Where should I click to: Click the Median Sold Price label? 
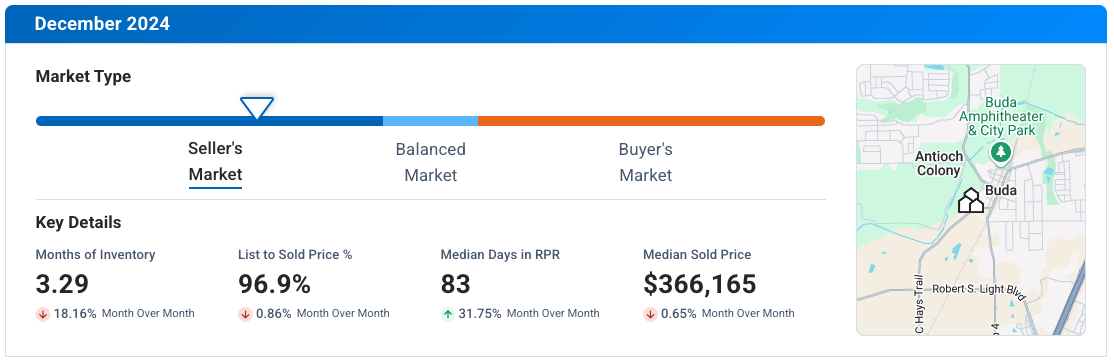tap(697, 255)
